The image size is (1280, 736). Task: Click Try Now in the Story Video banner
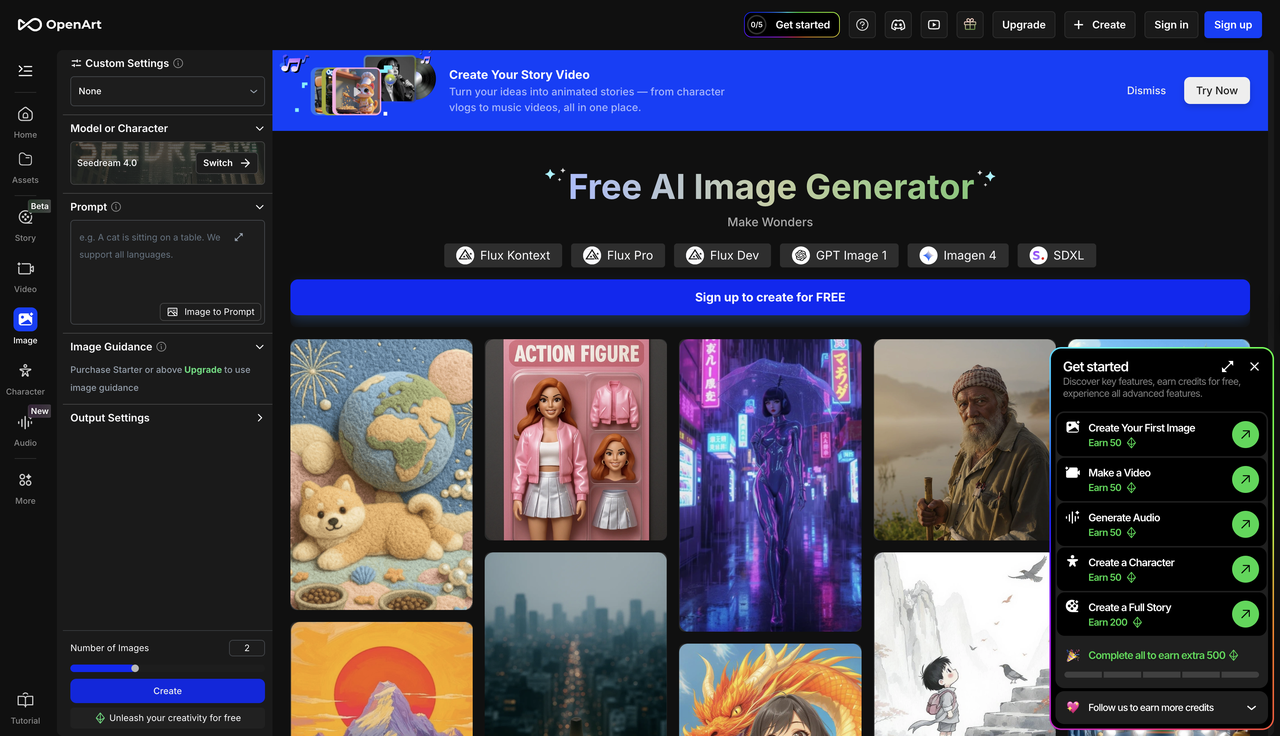pyautogui.click(x=1216, y=90)
